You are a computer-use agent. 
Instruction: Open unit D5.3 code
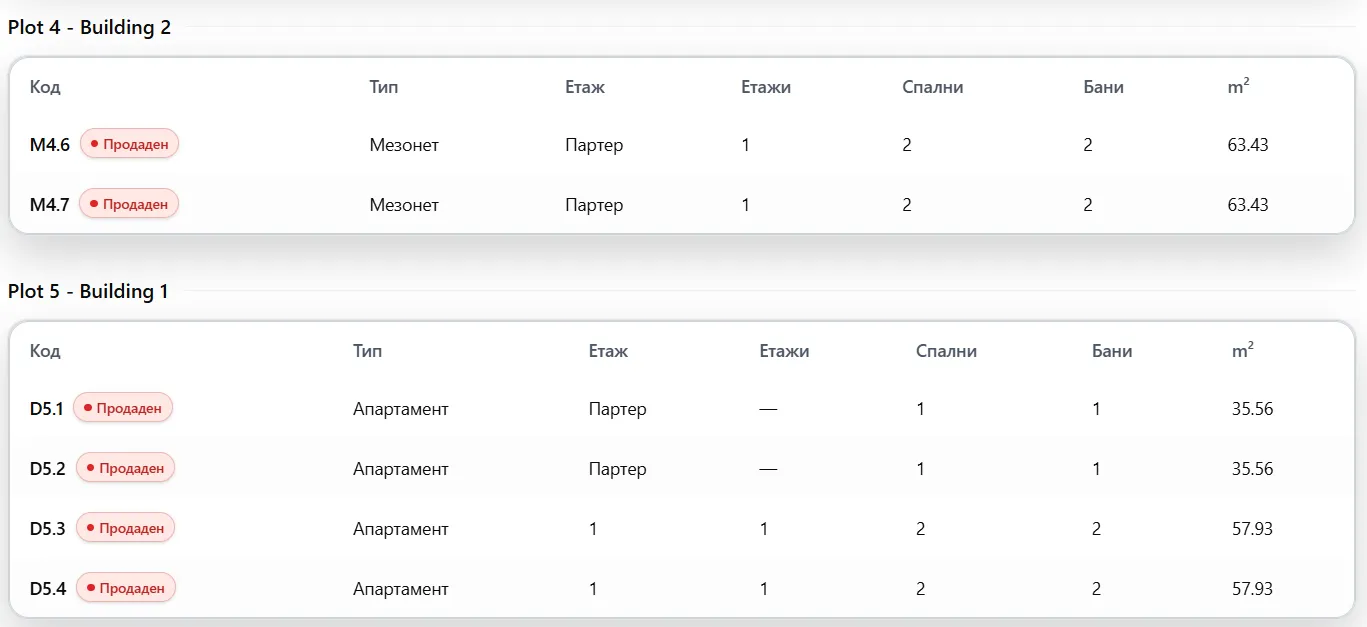[x=48, y=529]
